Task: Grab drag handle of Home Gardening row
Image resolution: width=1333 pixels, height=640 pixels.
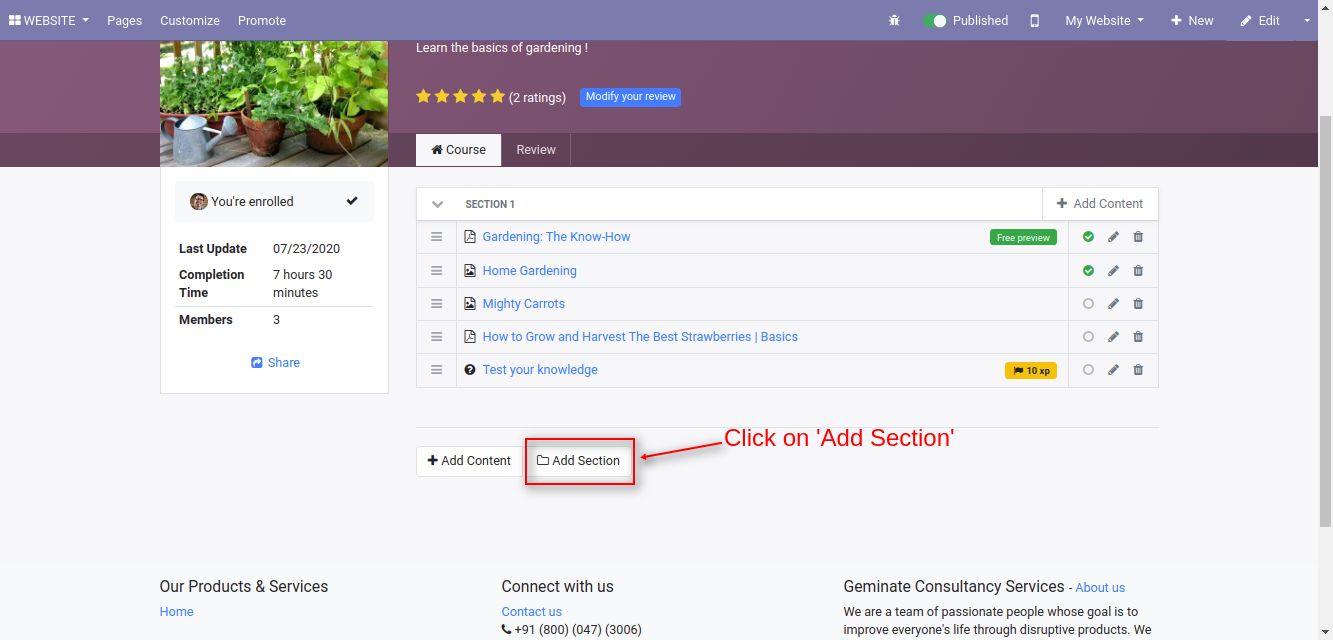Action: [436, 271]
